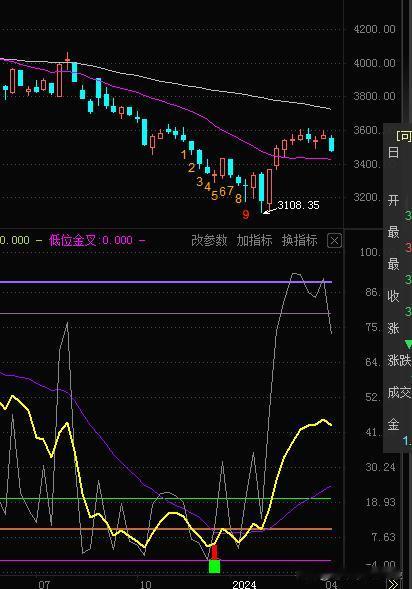Click the 金 amount label
Image resolution: width=412 pixels, height=589 pixels.
point(393,425)
